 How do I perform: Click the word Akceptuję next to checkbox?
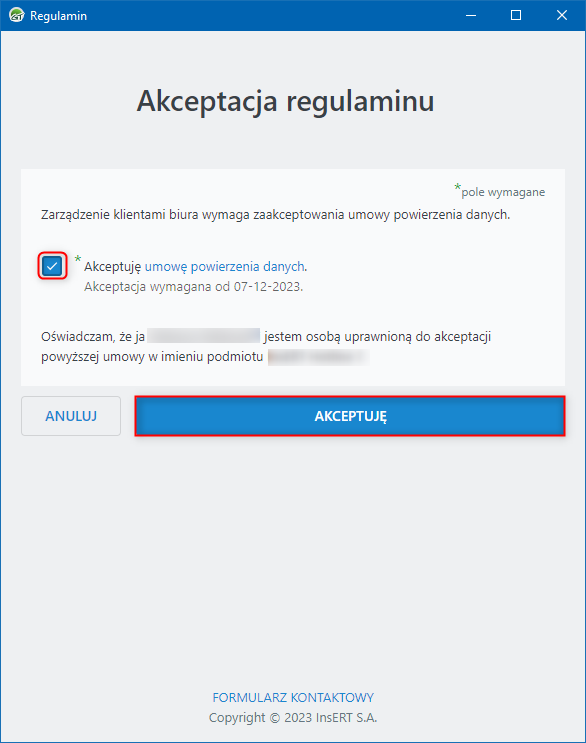[x=112, y=267]
